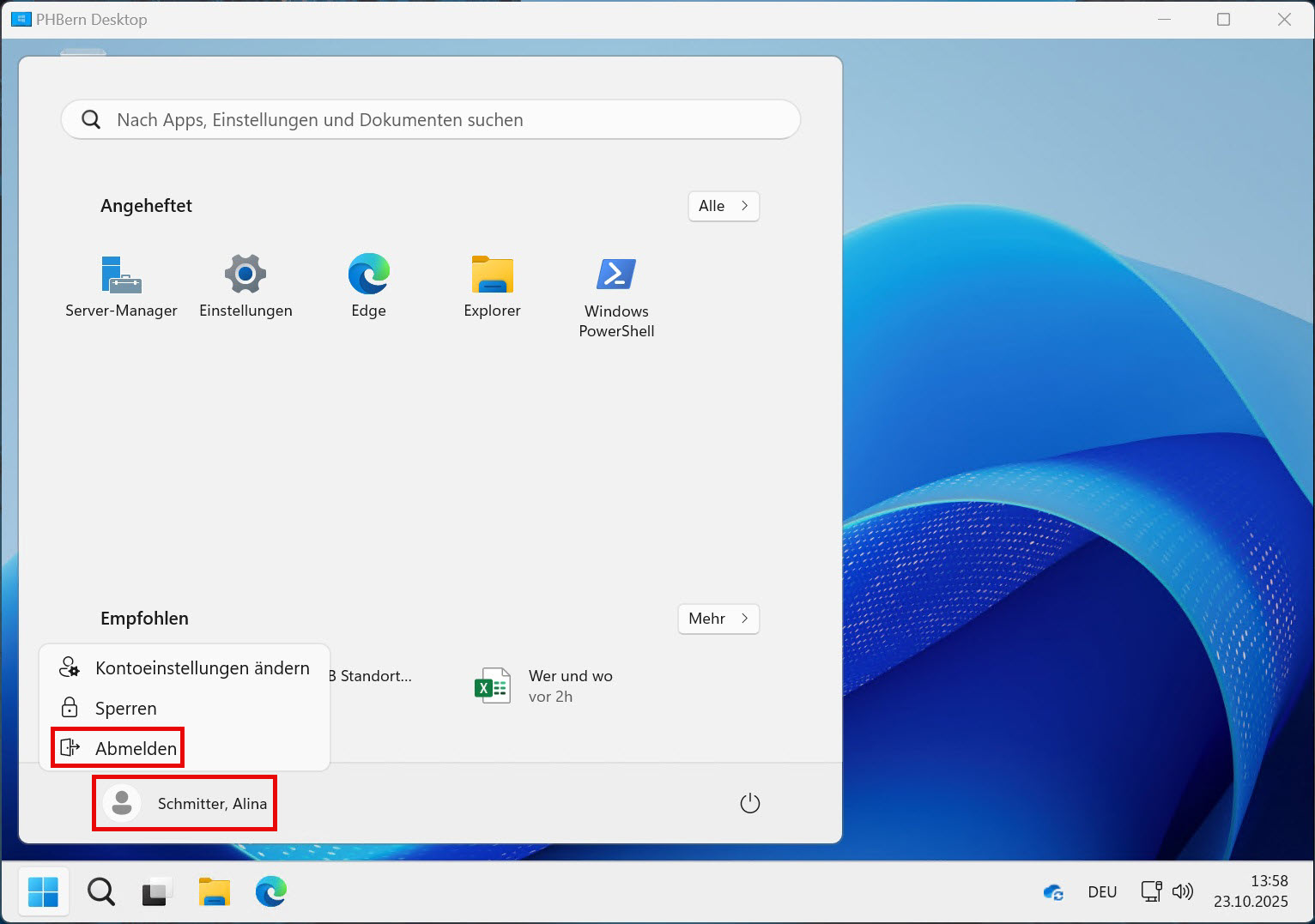Click the Start button on the taskbar
Image resolution: width=1315 pixels, height=924 pixels.
click(44, 891)
